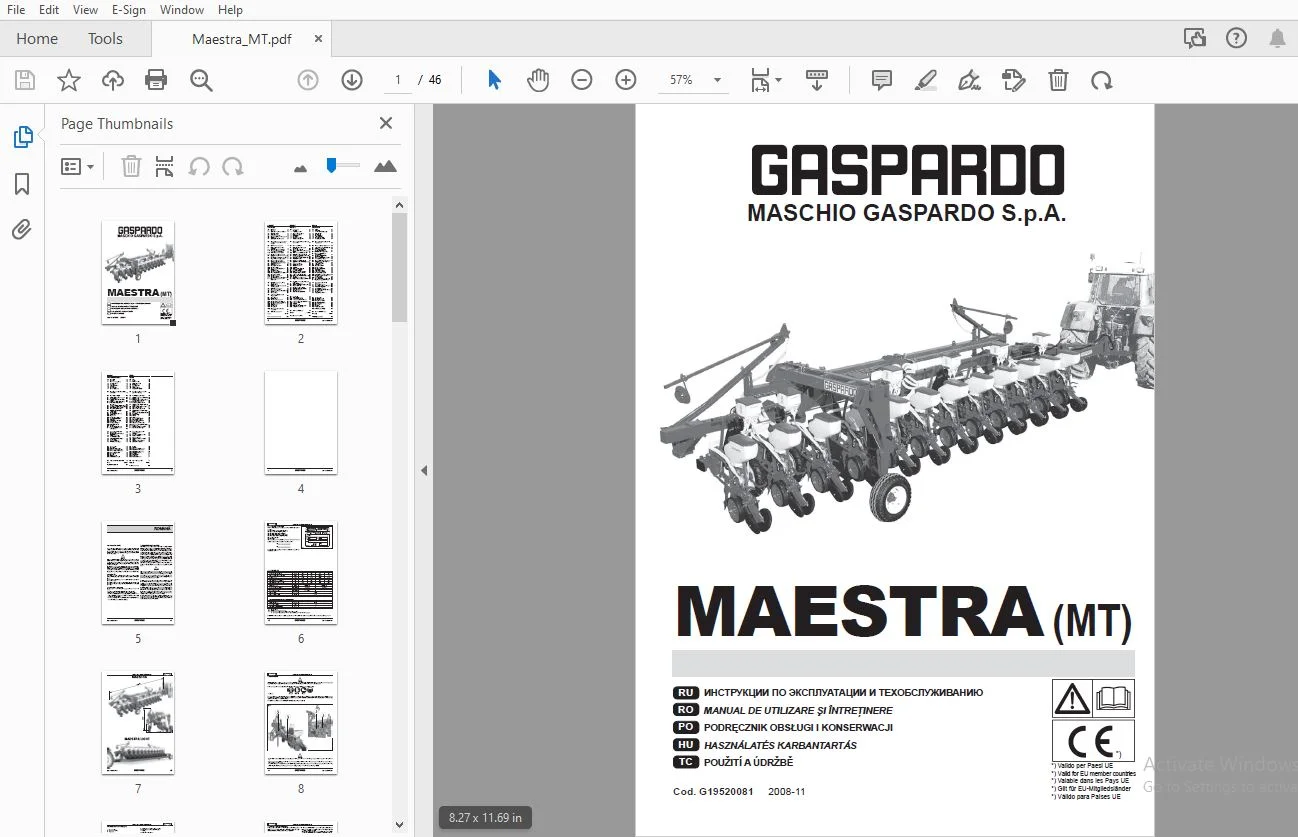
Task: Switch to the Home tab
Action: (x=37, y=39)
